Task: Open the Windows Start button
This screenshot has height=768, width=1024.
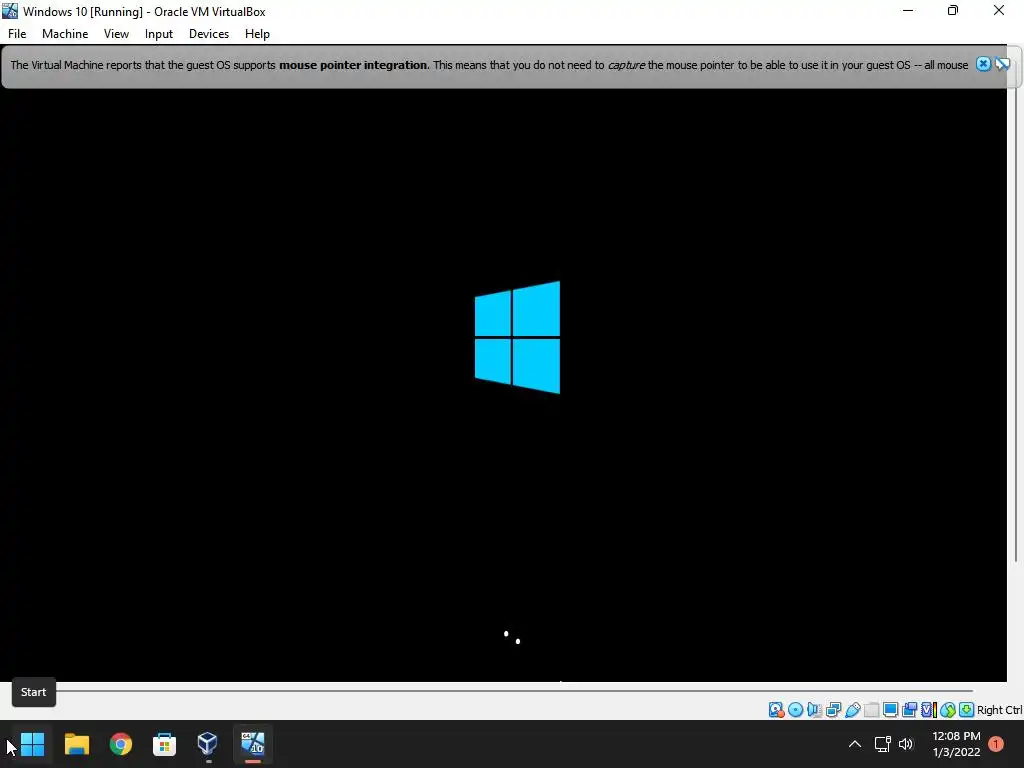Action: click(x=32, y=744)
